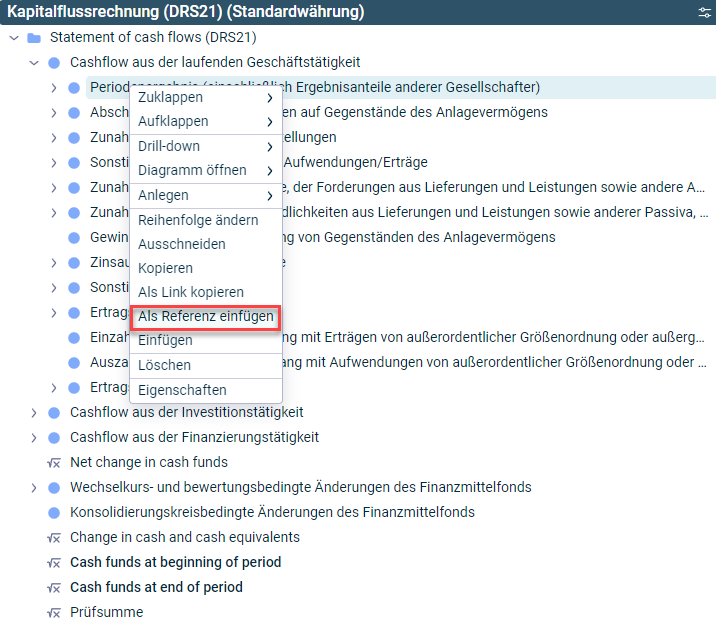The image size is (716, 628).
Task: Choose Löschen in context menu
Action: pyautogui.click(x=206, y=365)
